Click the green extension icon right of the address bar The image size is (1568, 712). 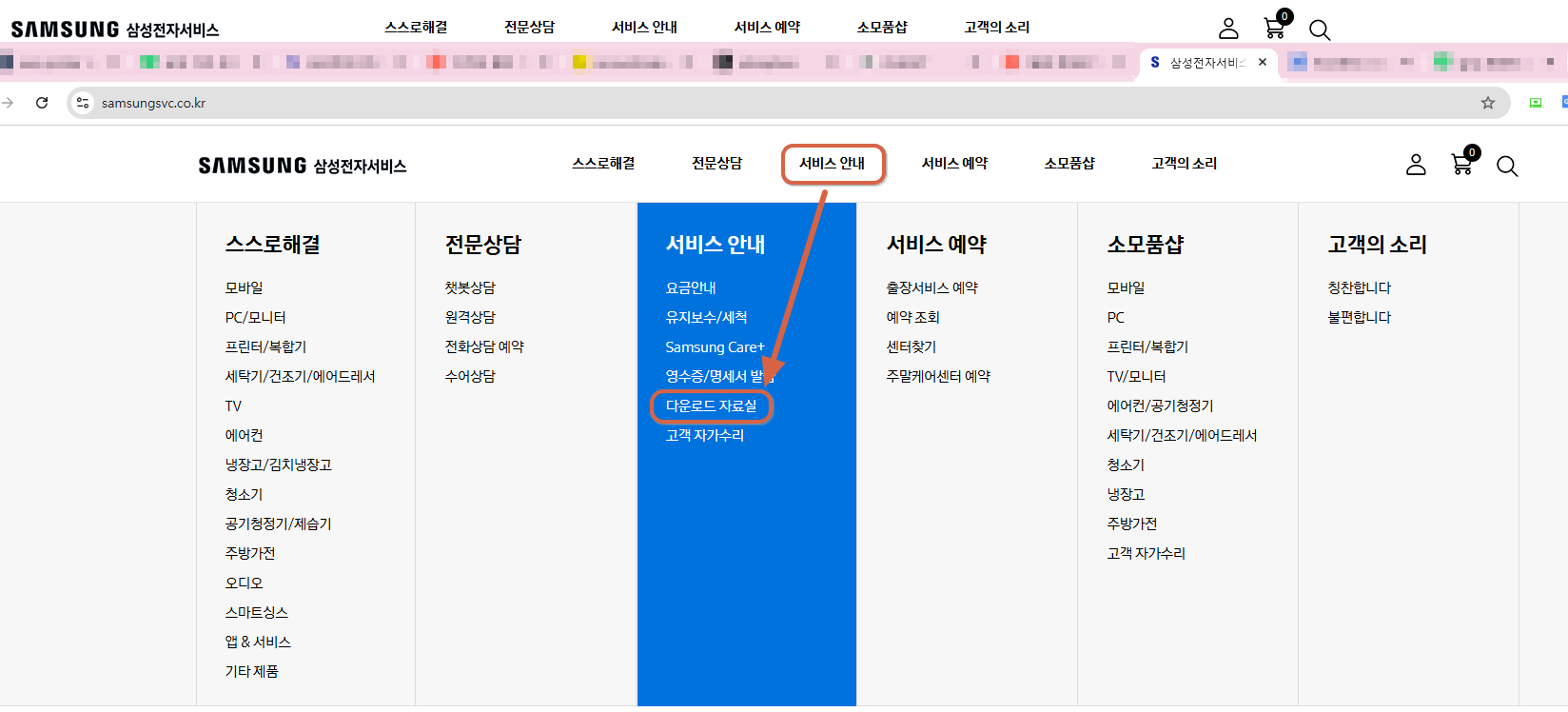1536,103
